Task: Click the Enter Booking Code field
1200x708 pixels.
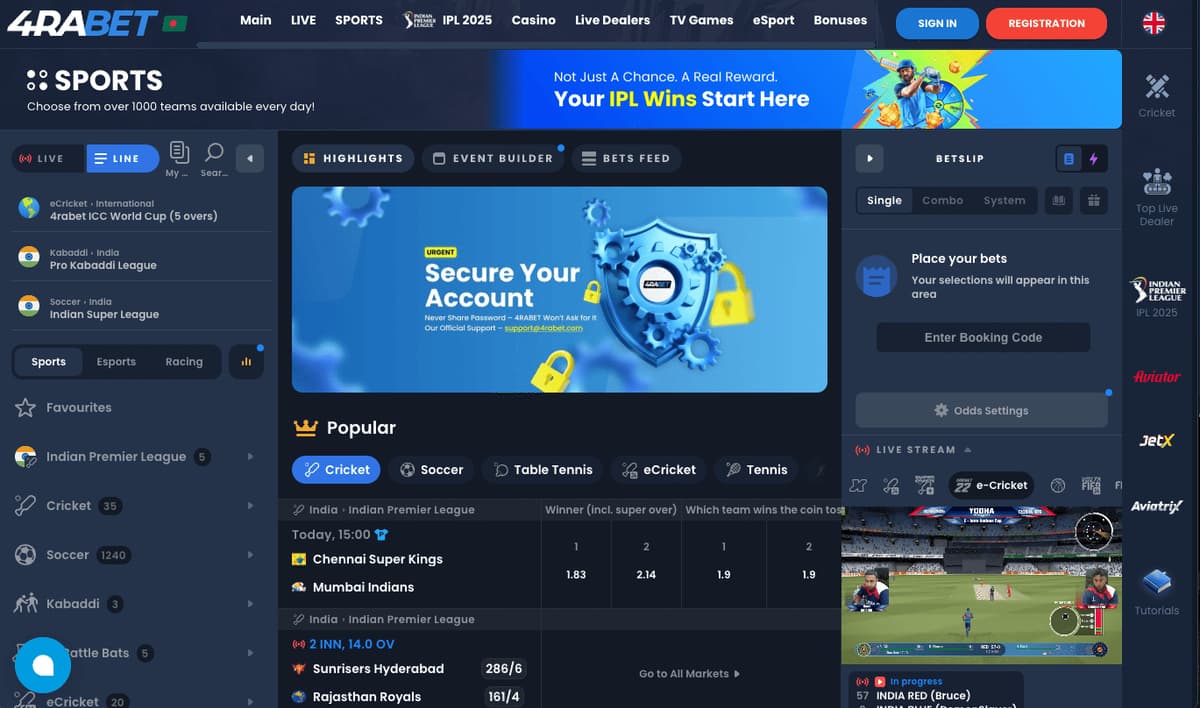Action: (983, 337)
